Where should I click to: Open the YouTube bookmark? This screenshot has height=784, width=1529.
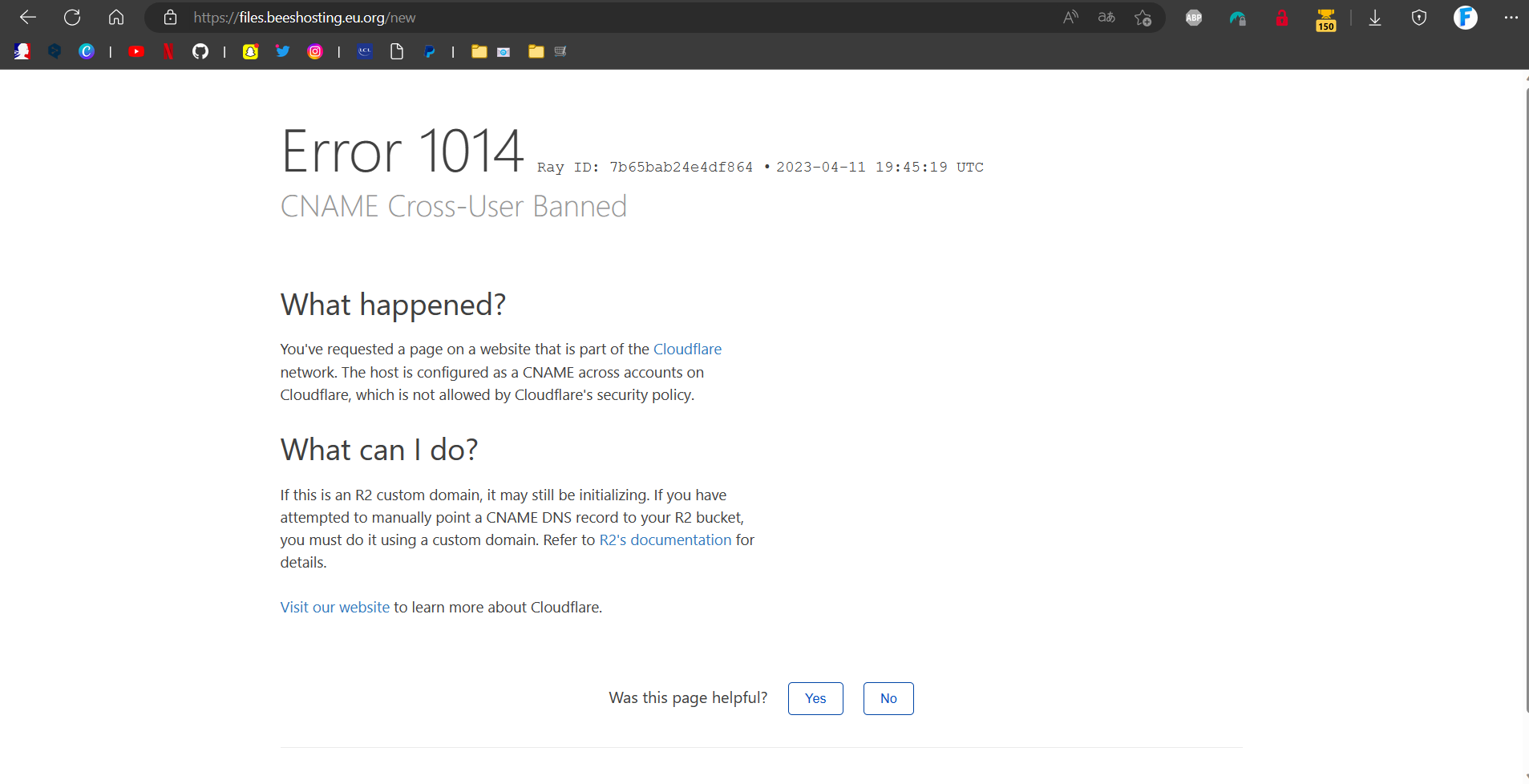point(136,51)
